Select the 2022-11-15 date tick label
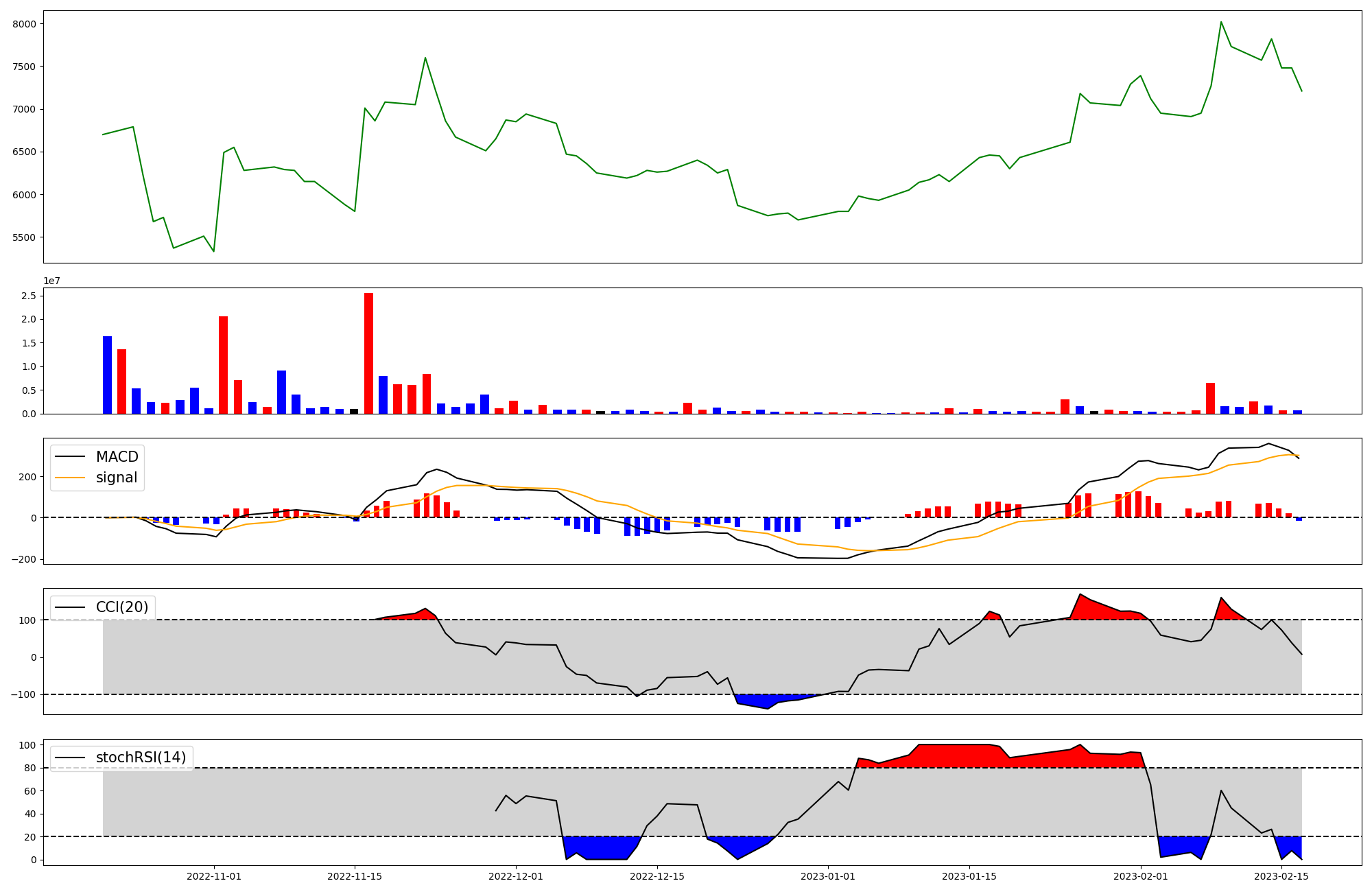The width and height of the screenshot is (1372, 892). tap(355, 876)
